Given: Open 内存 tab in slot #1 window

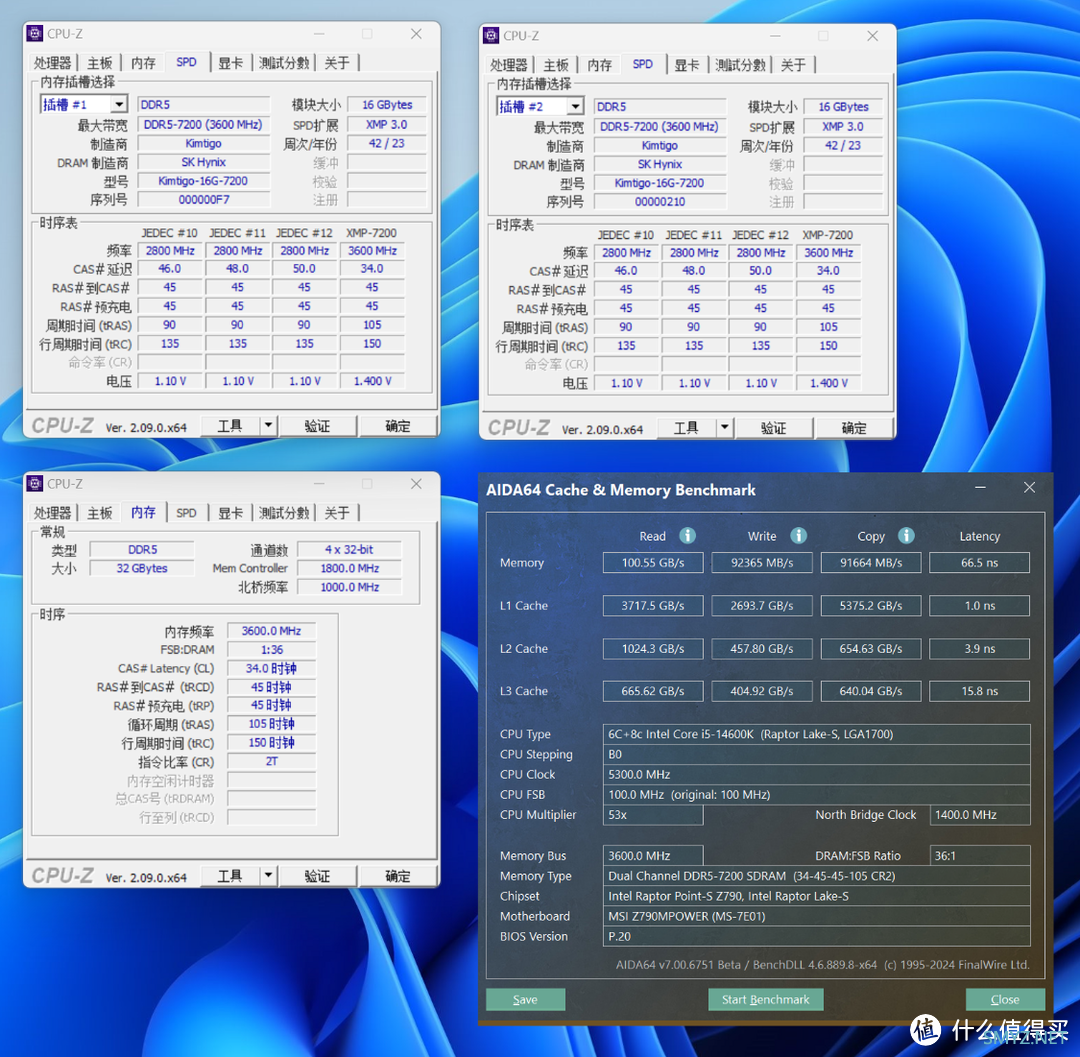Looking at the screenshot, I should click(x=143, y=63).
